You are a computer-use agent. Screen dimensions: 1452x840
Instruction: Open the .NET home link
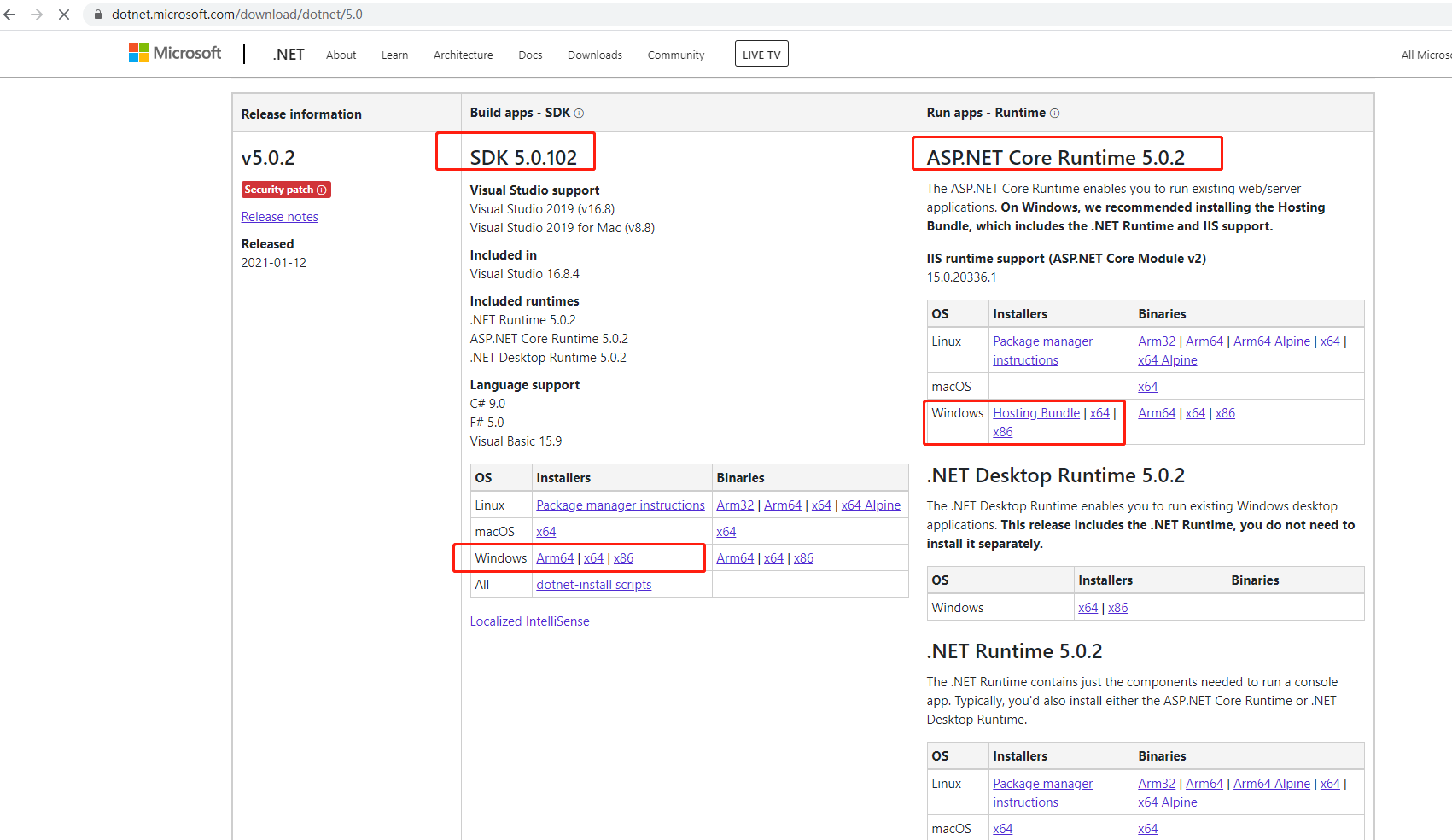pos(289,55)
